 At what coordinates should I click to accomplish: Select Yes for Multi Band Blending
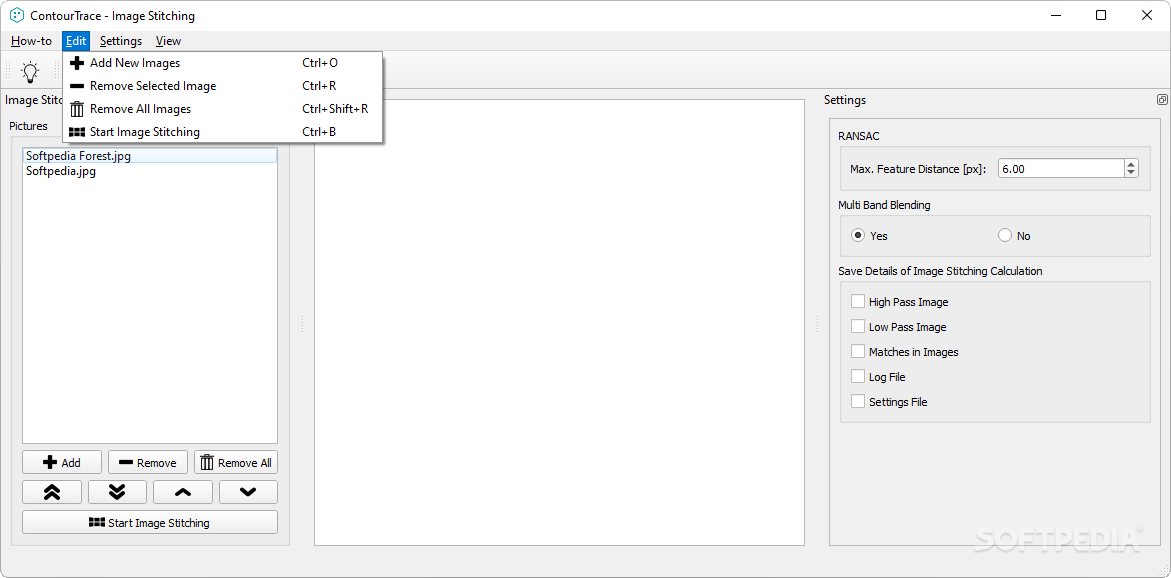(858, 236)
